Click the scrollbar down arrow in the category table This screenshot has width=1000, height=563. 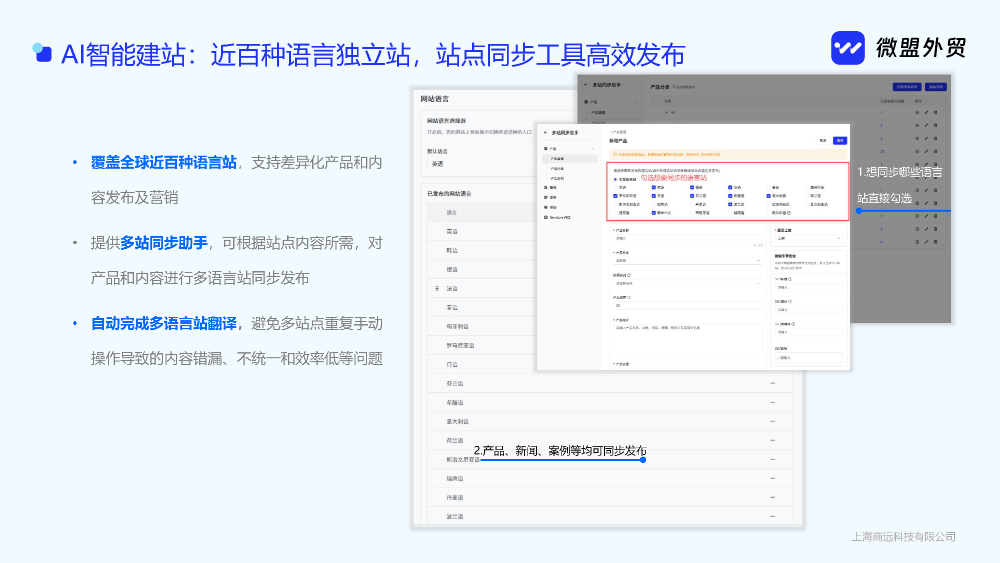(945, 245)
